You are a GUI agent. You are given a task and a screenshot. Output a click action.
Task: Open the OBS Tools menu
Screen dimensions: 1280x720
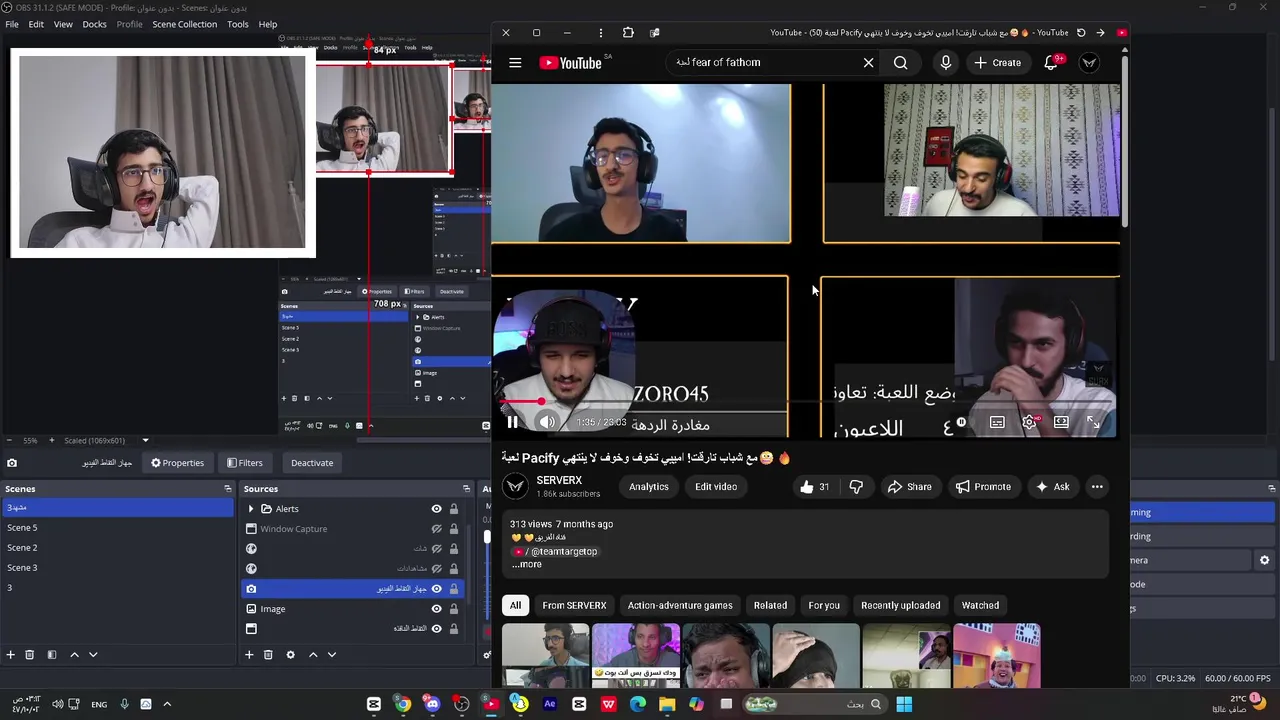[x=238, y=24]
